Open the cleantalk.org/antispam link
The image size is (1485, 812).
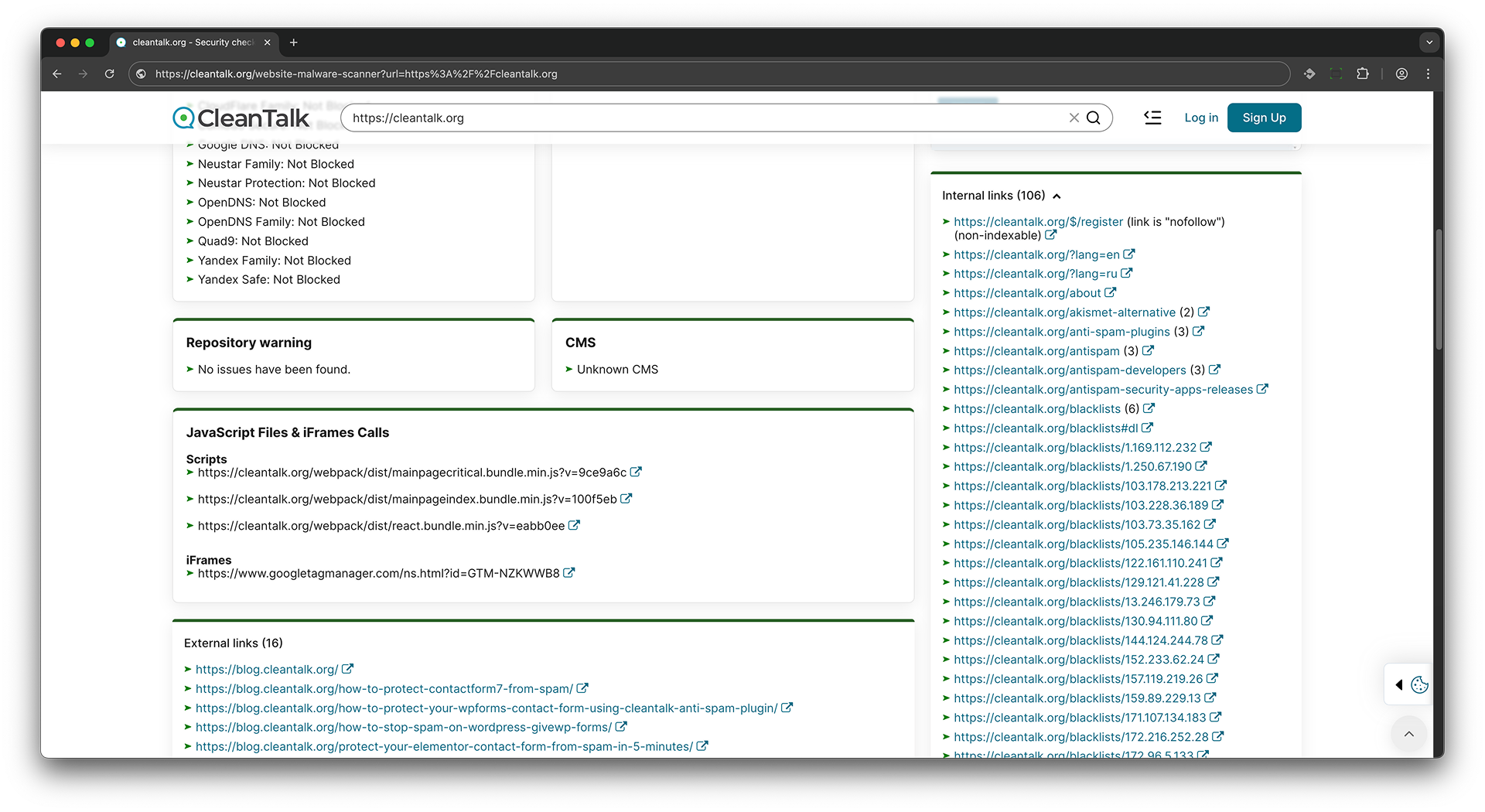click(1036, 351)
